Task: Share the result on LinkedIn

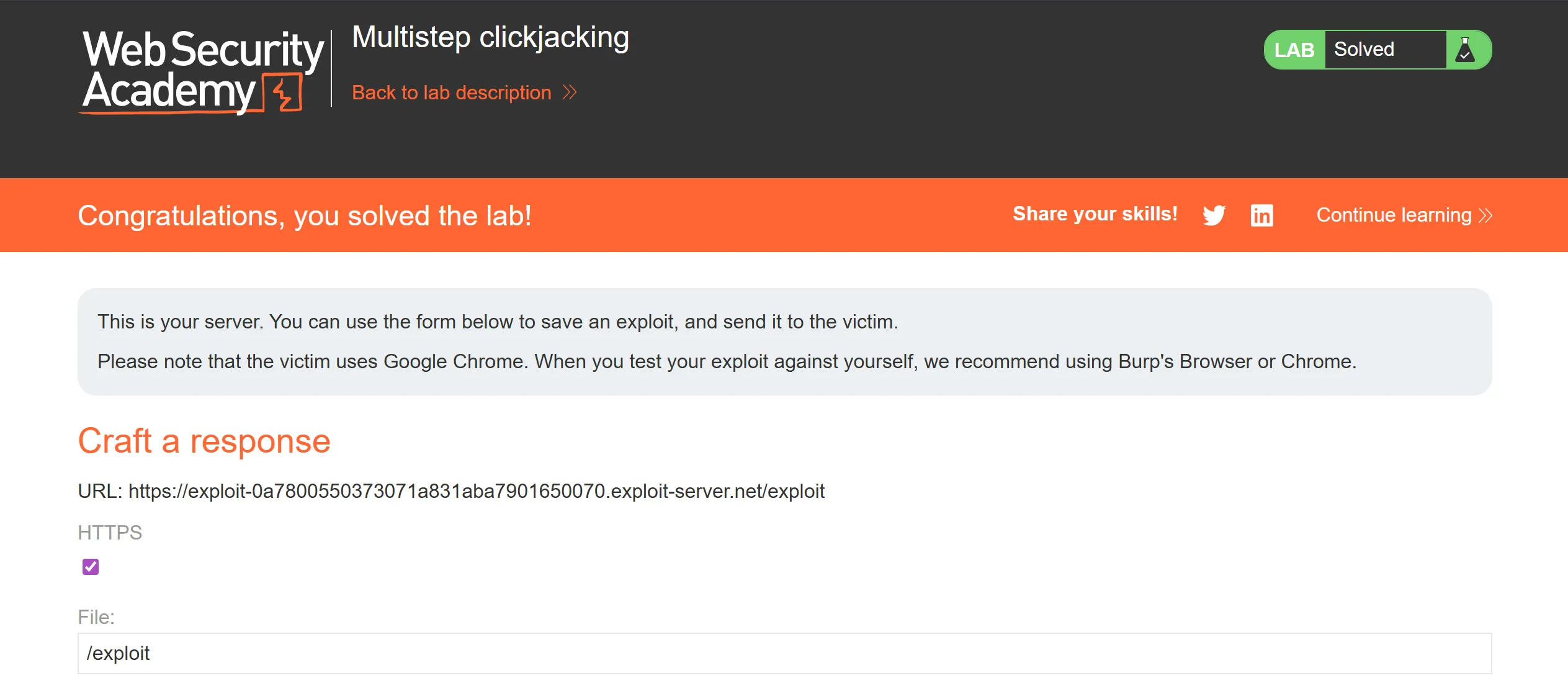Action: pos(1261,215)
